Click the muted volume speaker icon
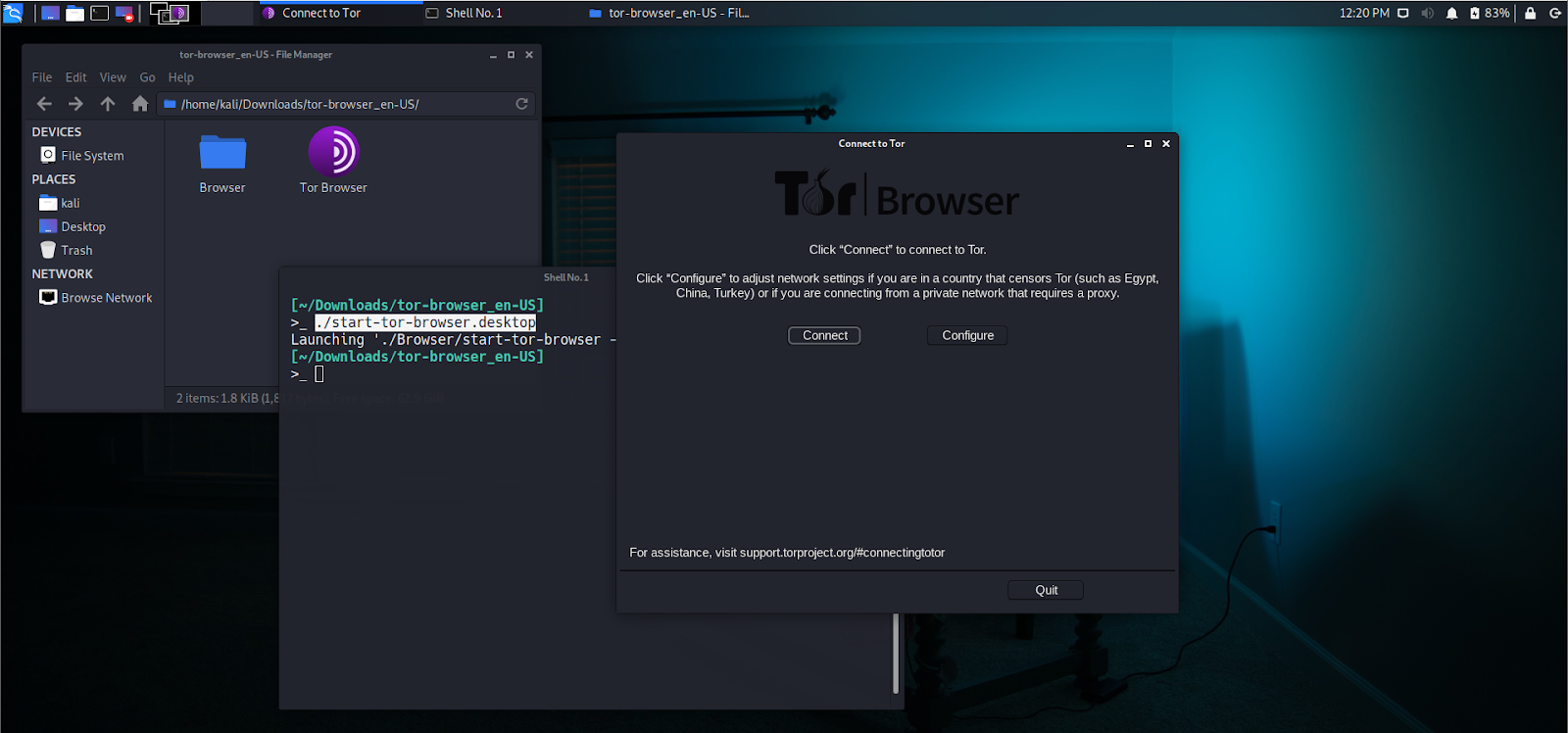This screenshot has height=733, width=1568. coord(1427,13)
